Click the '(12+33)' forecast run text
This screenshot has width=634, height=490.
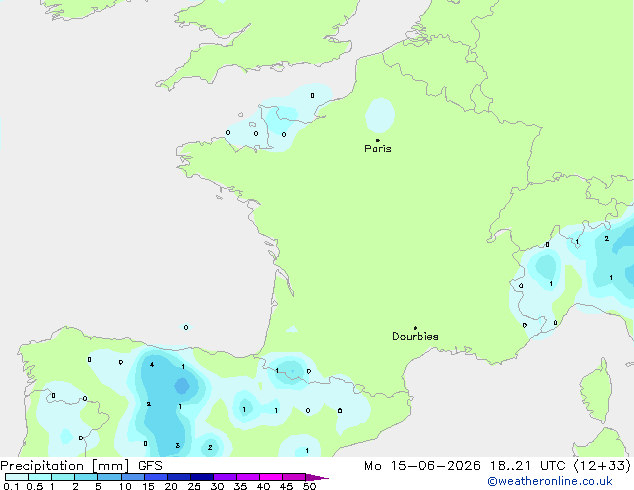(x=602, y=466)
